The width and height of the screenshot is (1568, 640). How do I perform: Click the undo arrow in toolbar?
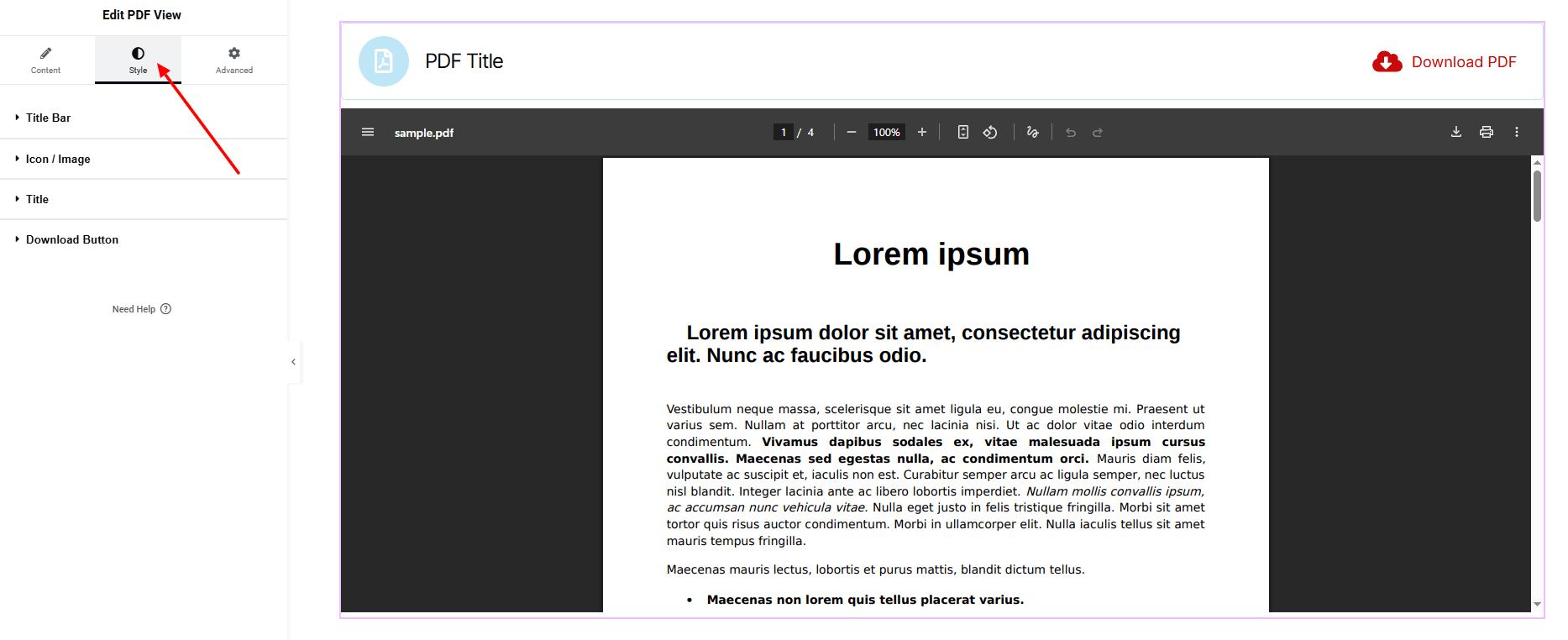(1071, 132)
